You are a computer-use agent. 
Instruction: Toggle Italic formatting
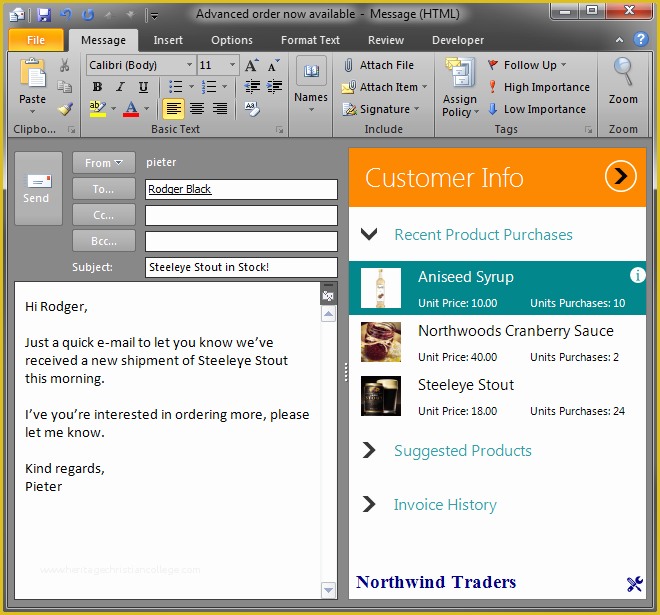120,87
